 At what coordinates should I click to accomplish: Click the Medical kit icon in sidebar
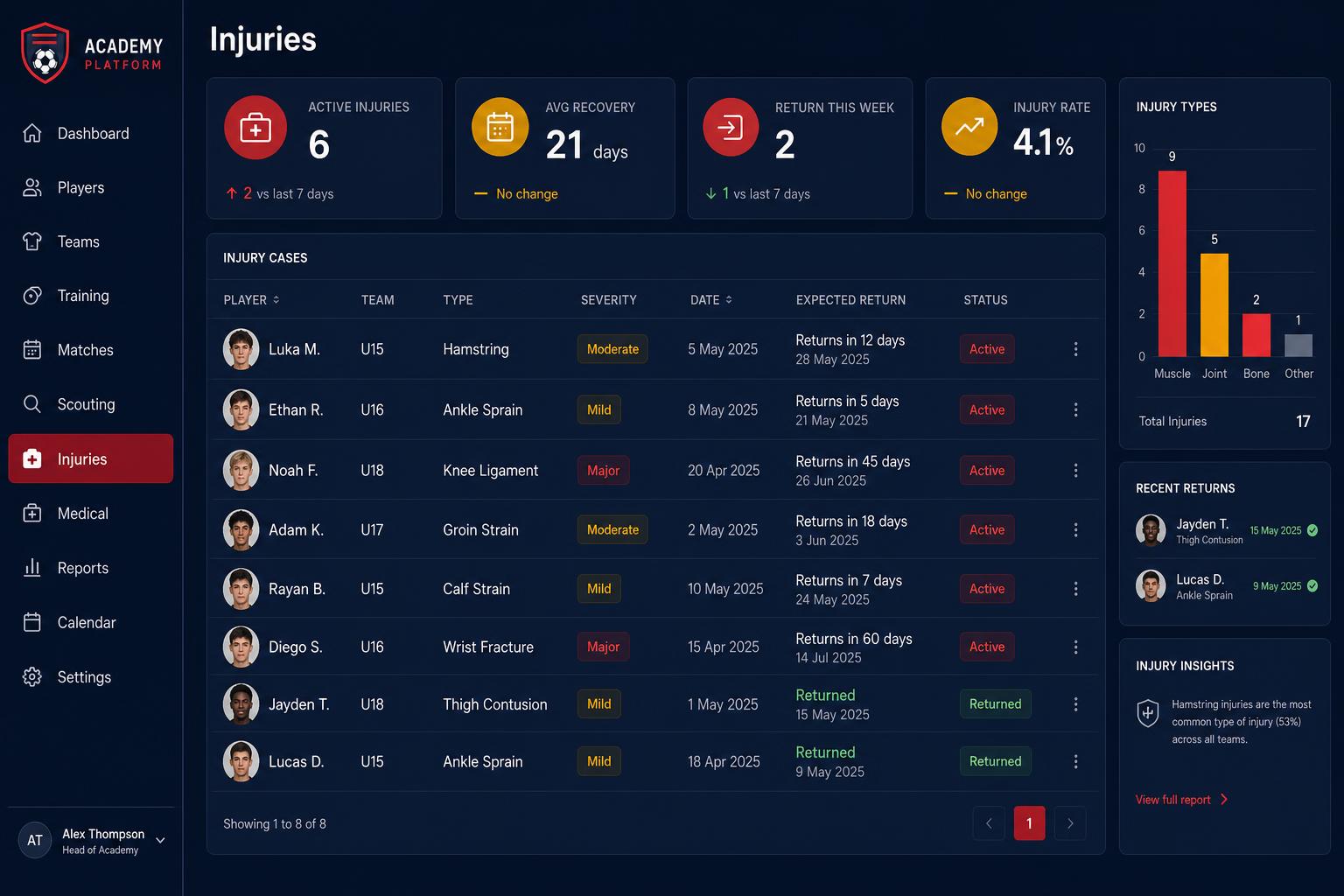click(32, 514)
